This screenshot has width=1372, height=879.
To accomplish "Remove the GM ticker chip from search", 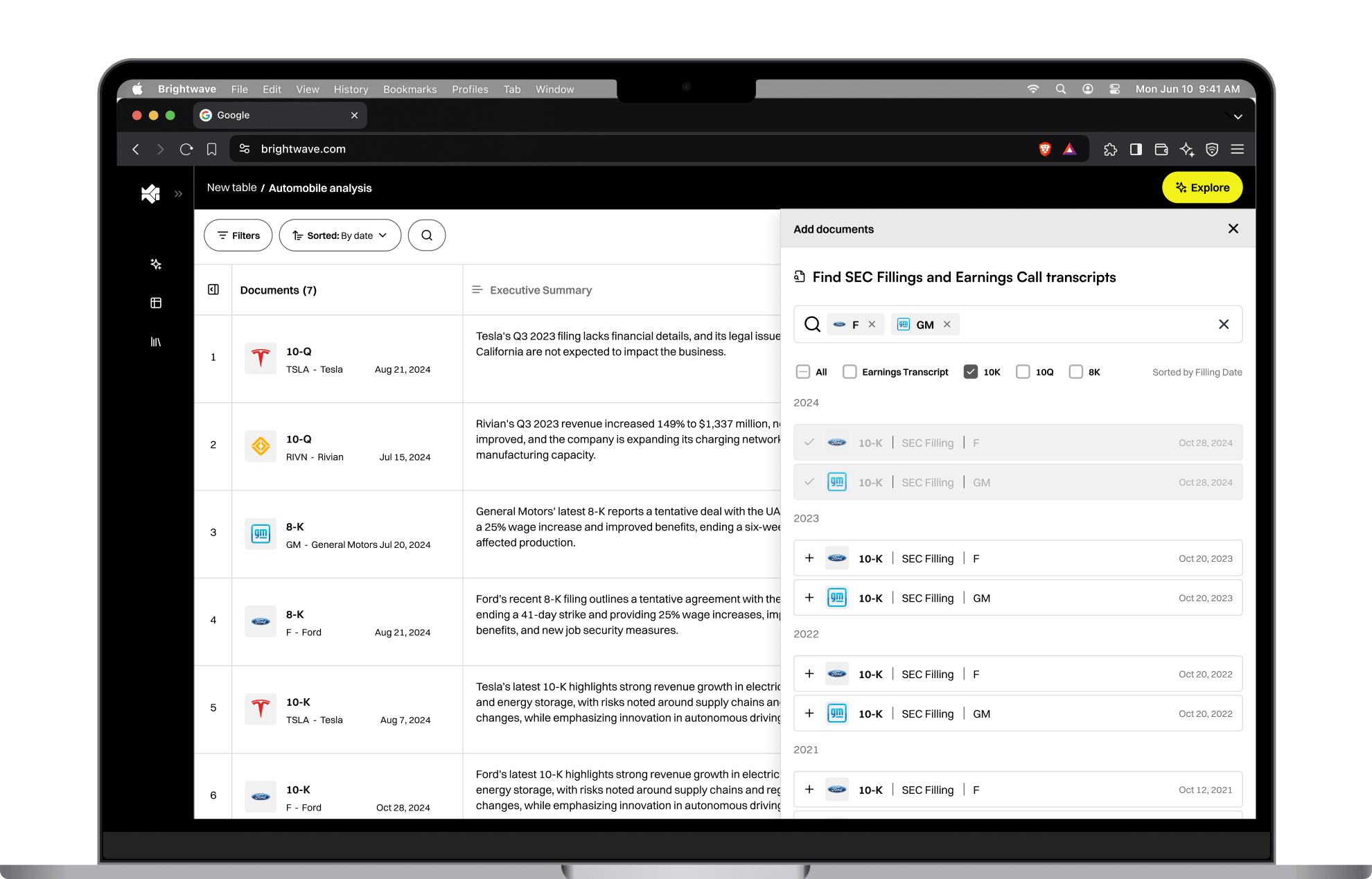I will (947, 324).
